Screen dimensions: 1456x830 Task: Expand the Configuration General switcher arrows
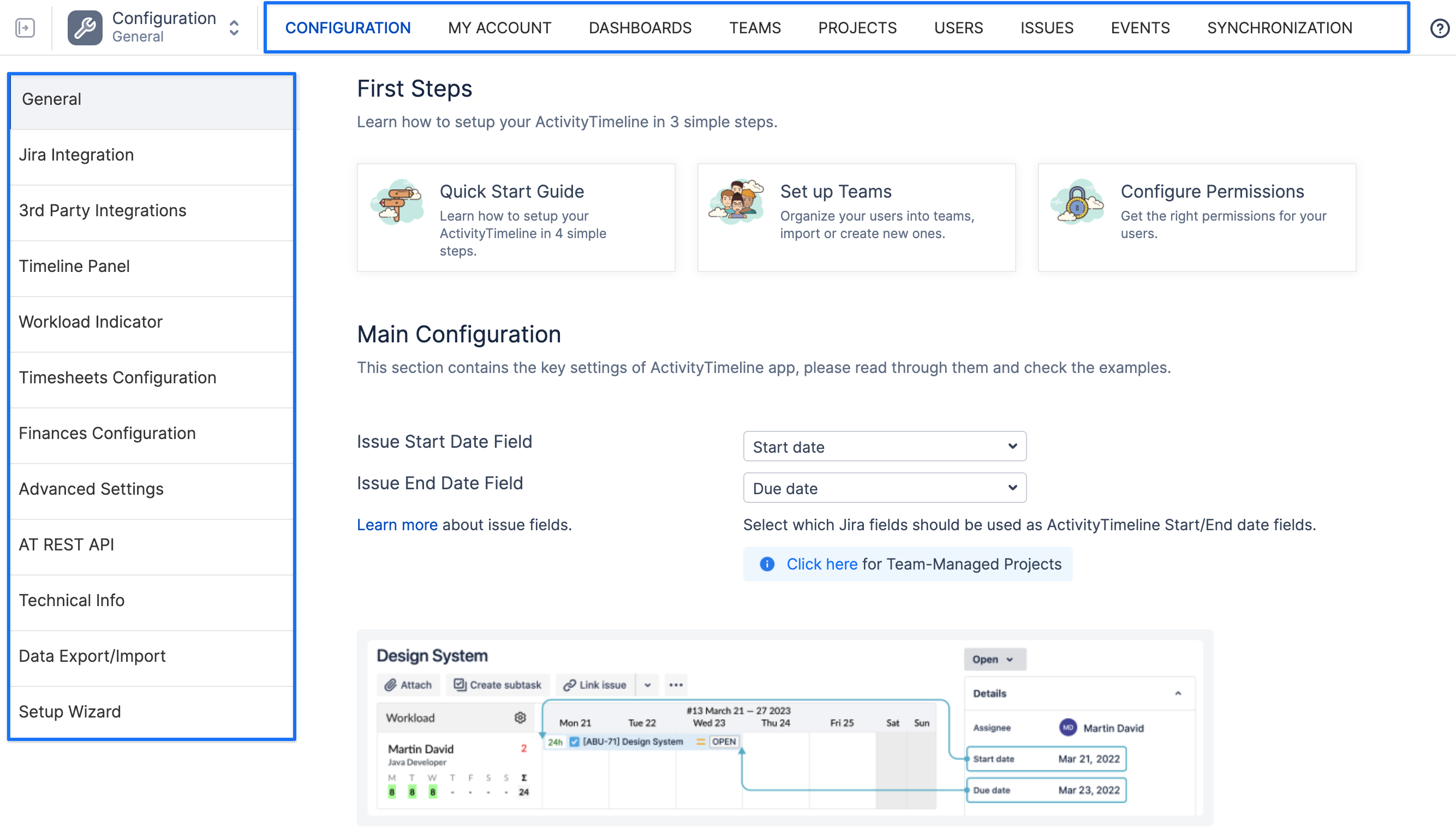tap(234, 27)
